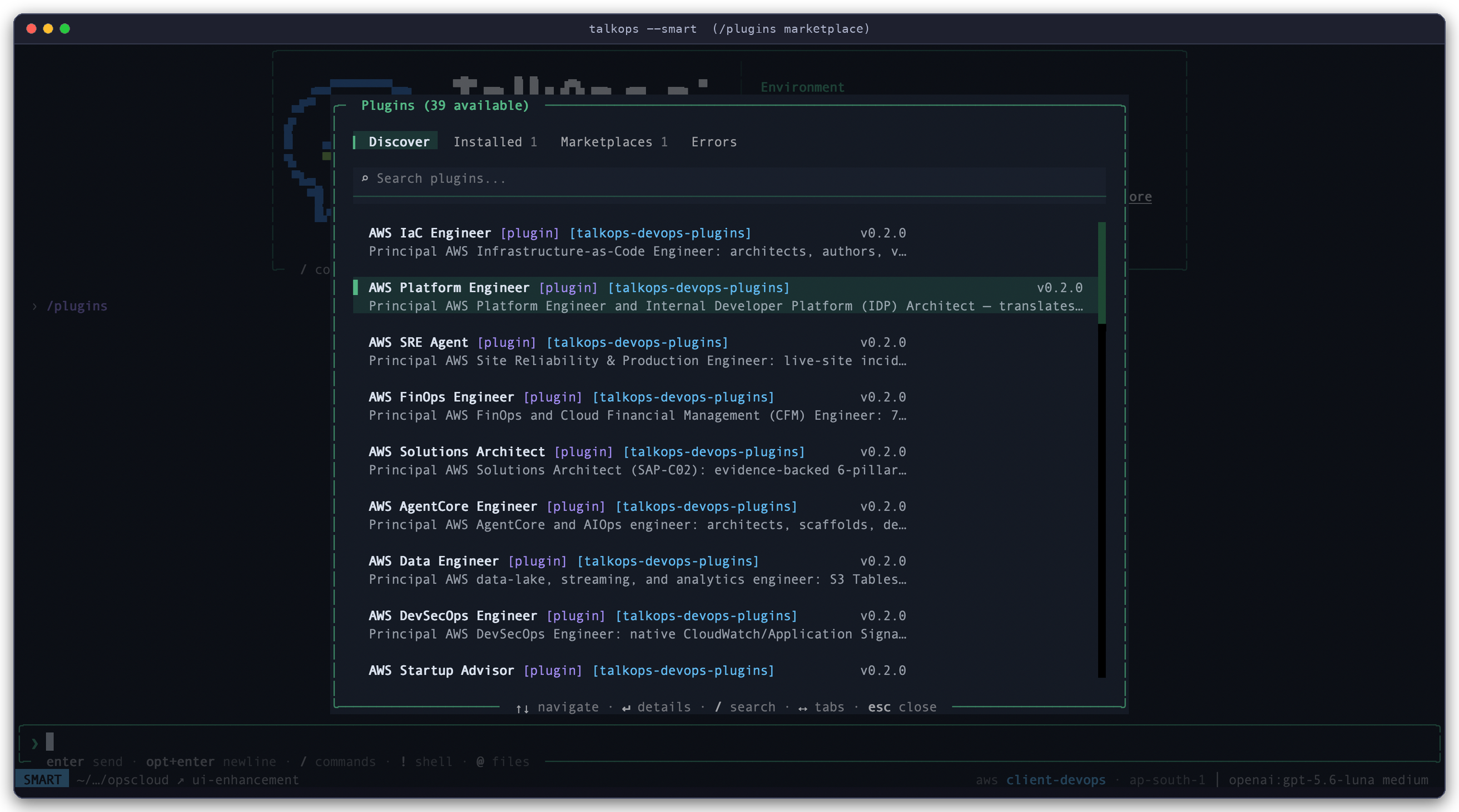This screenshot has height=812, width=1459.
Task: Focus the main prompt input line
Action: tap(729, 742)
